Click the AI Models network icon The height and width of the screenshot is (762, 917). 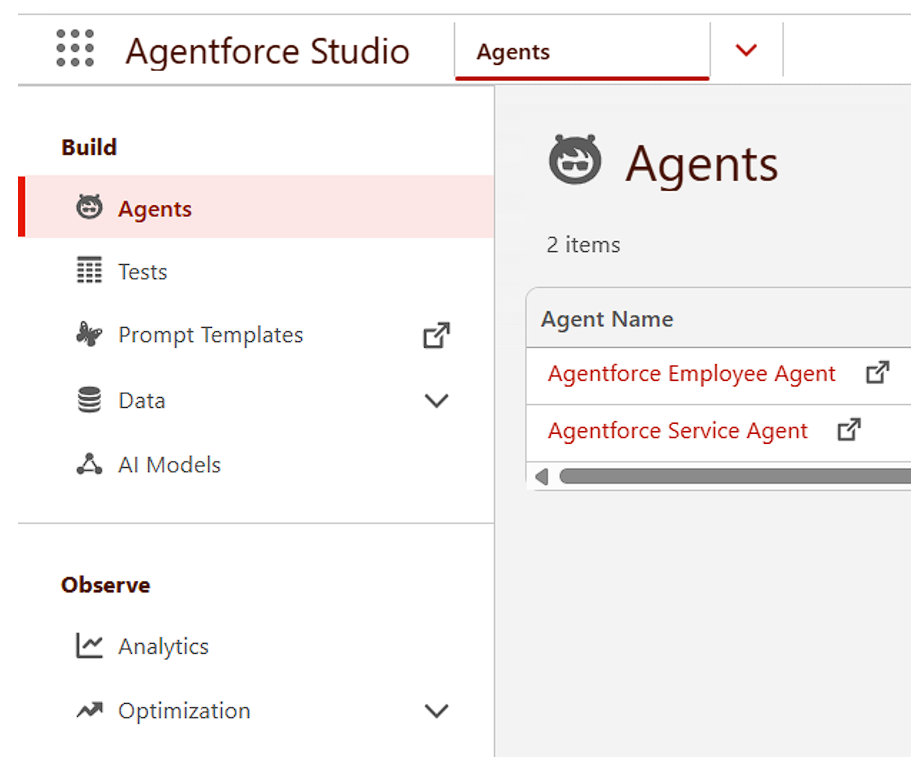(x=89, y=464)
